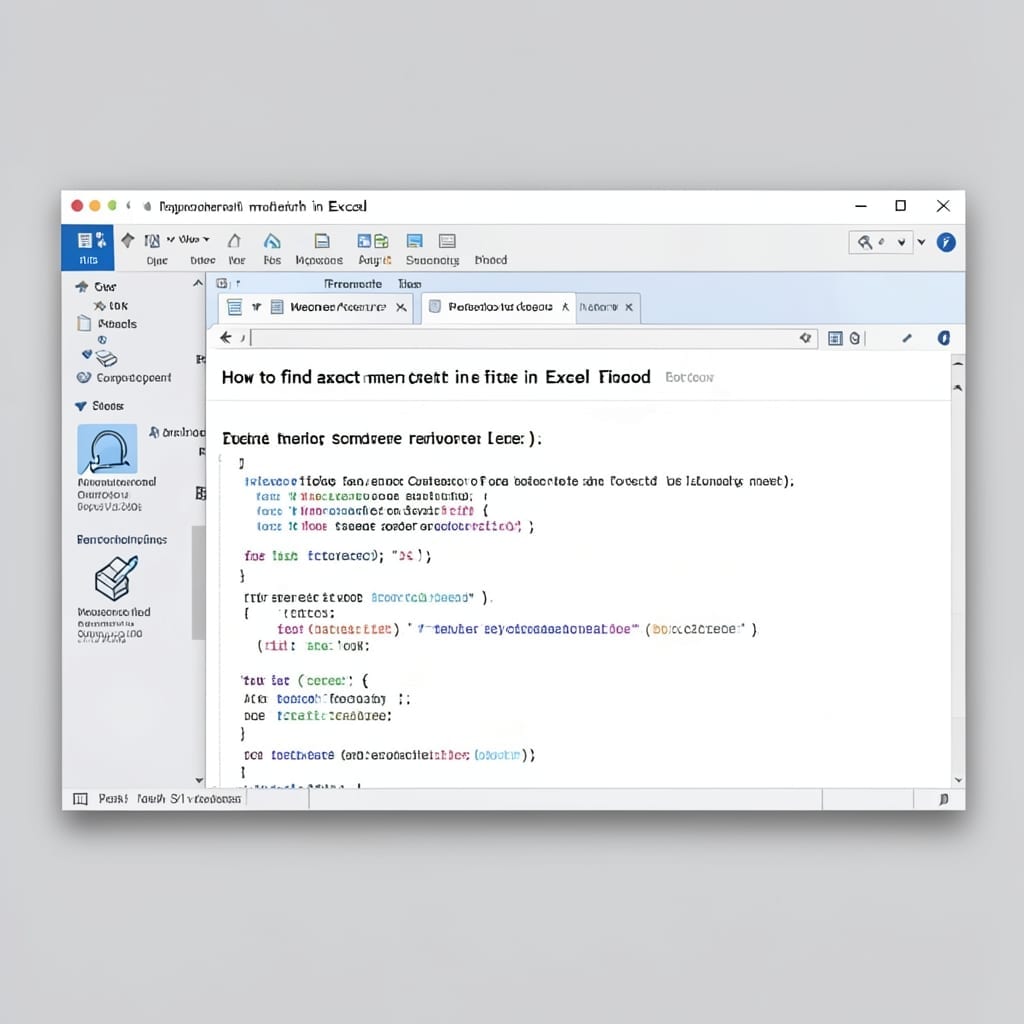The image size is (1024, 1024).
Task: Select the blue house icon in the ribbon
Action: point(272,241)
